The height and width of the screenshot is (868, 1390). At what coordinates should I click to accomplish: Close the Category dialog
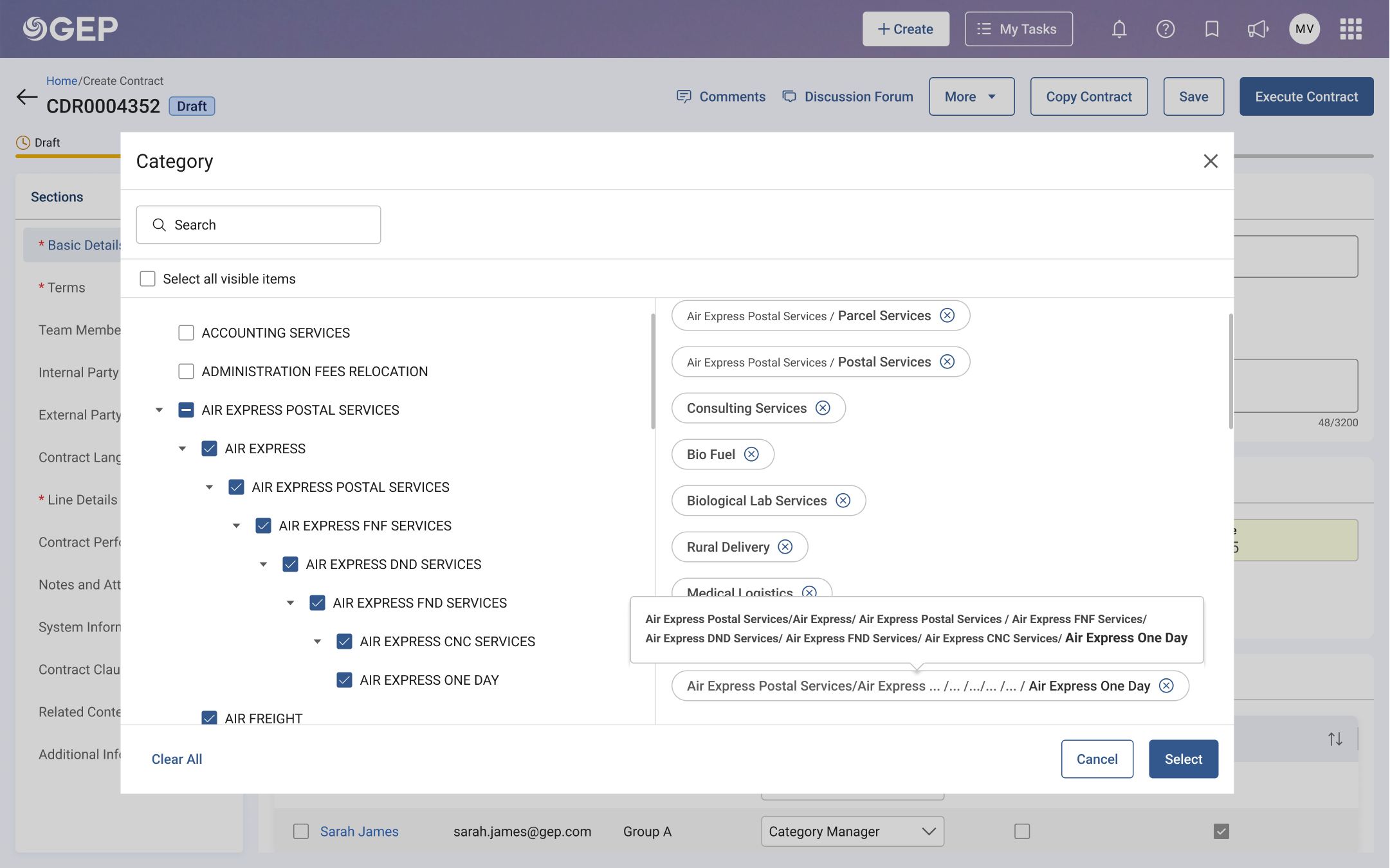click(x=1211, y=161)
